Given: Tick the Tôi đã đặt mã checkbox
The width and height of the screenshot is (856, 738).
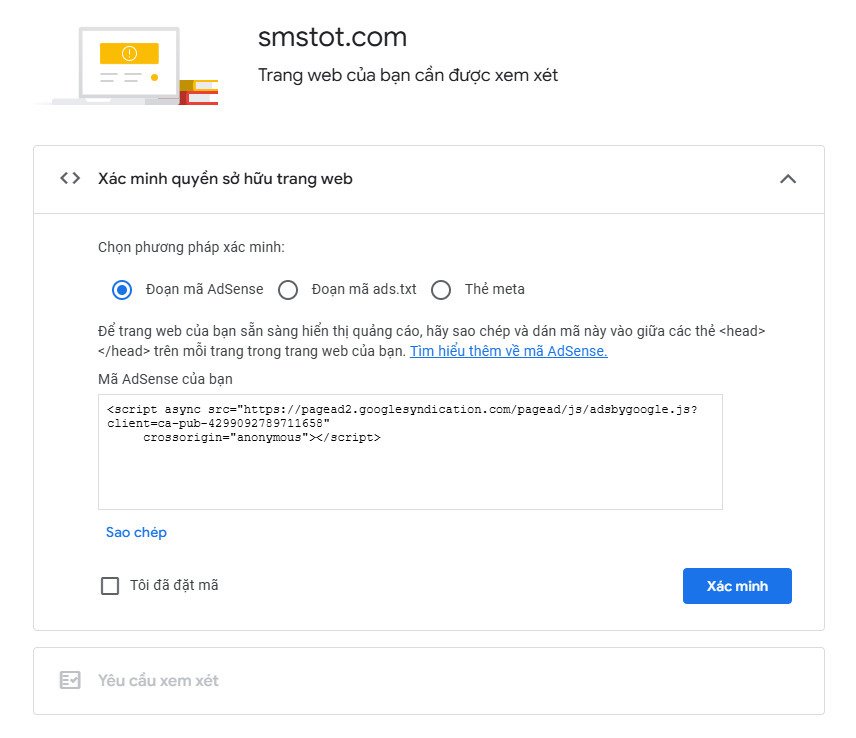Looking at the screenshot, I should 110,586.
